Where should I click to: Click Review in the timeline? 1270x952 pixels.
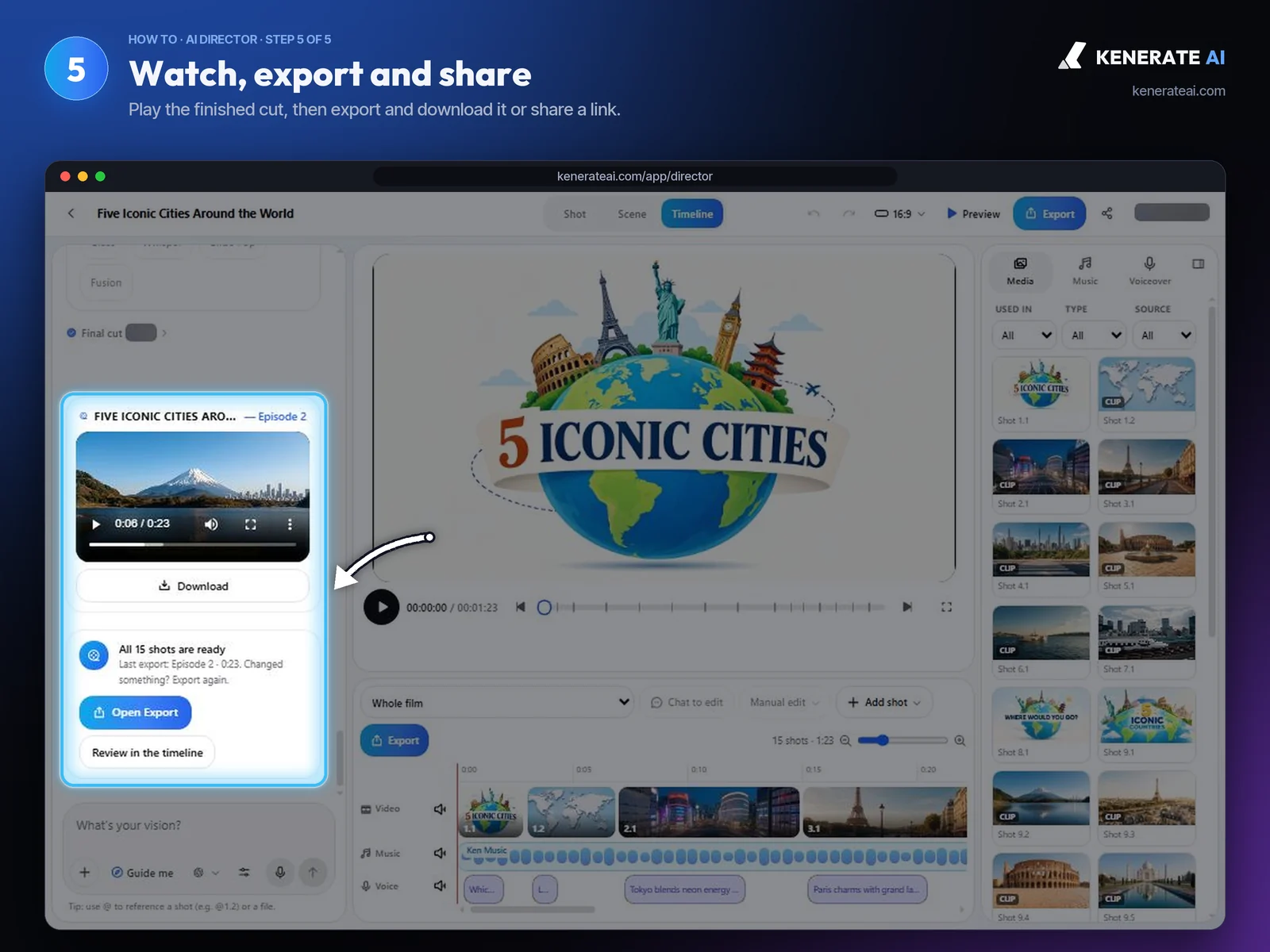147,753
